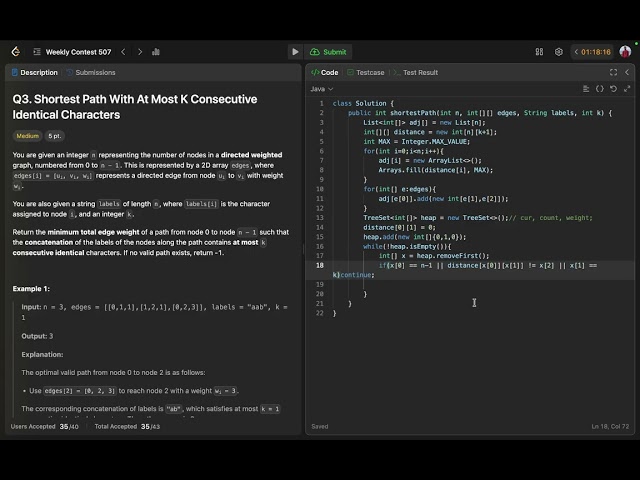Screen dimensions: 640x480
Task: Click the Ln 18, Col 72 status
Action: 610,427
